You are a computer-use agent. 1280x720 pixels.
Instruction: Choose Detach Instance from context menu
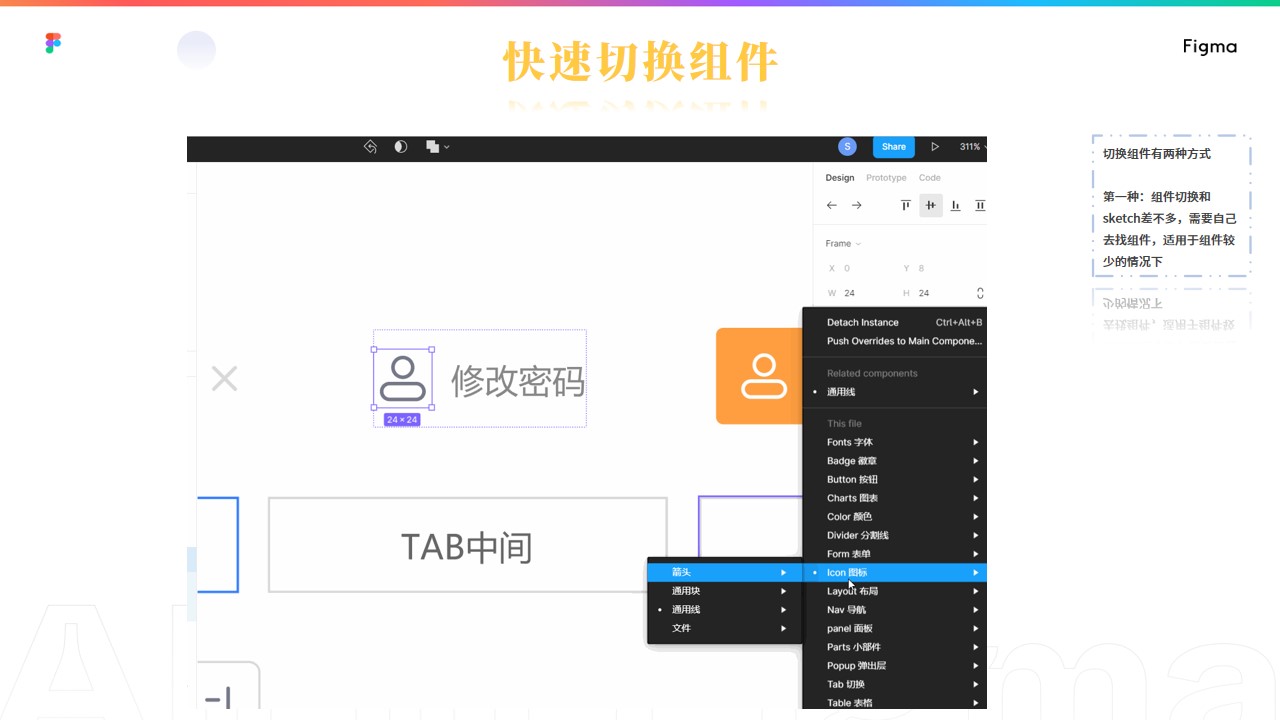(862, 323)
